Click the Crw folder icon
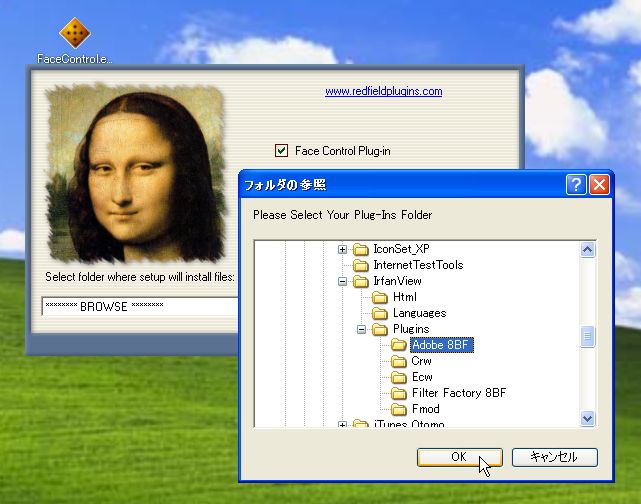The width and height of the screenshot is (641, 504). point(399,361)
